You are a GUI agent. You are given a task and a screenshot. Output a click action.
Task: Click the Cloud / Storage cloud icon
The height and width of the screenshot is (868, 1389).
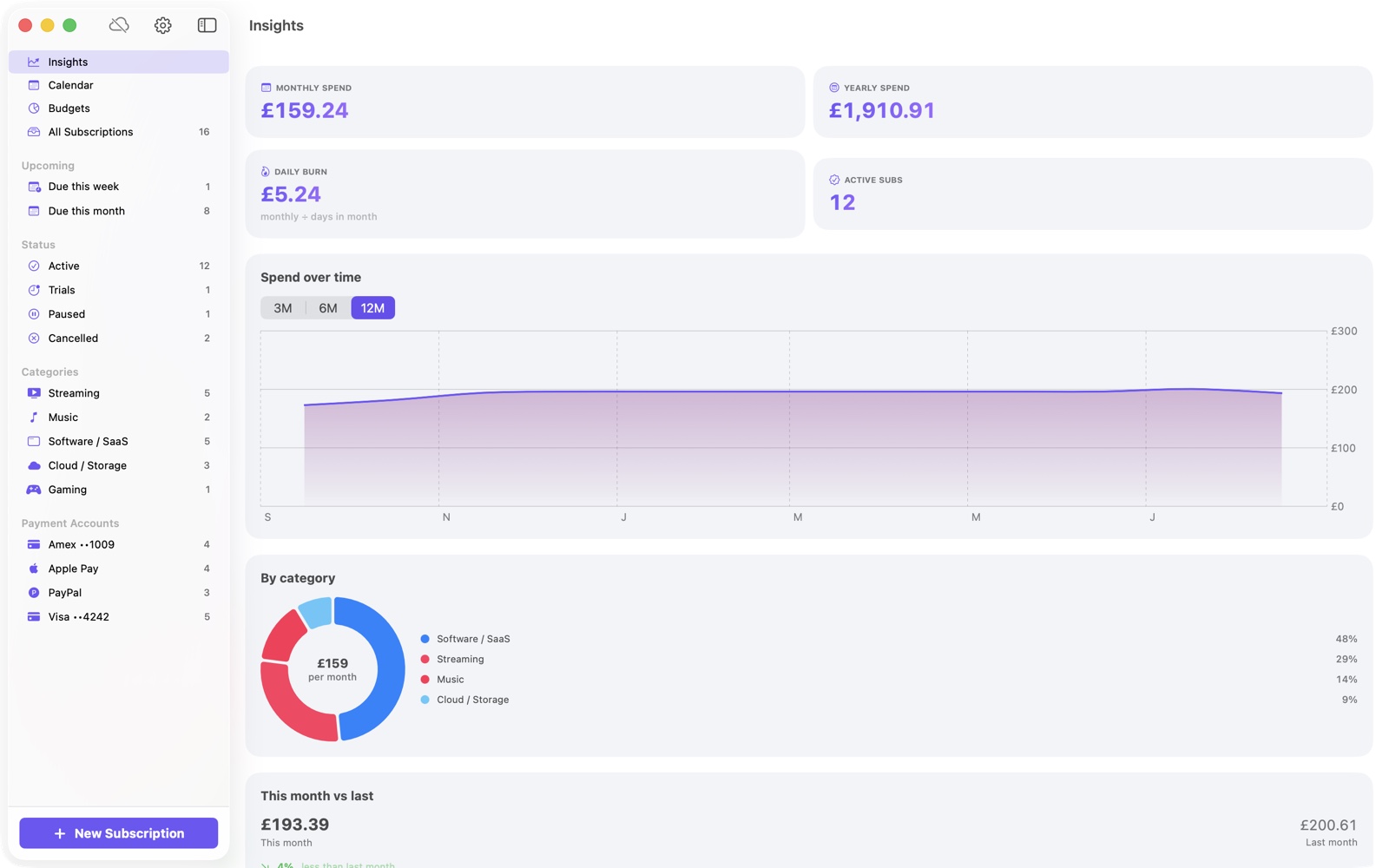34,465
